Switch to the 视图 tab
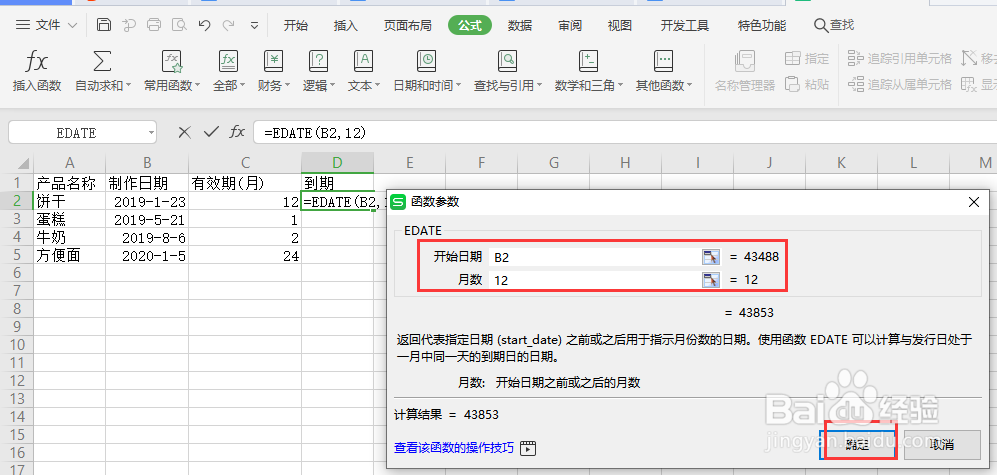Screen dimensions: 997x475 (619, 25)
